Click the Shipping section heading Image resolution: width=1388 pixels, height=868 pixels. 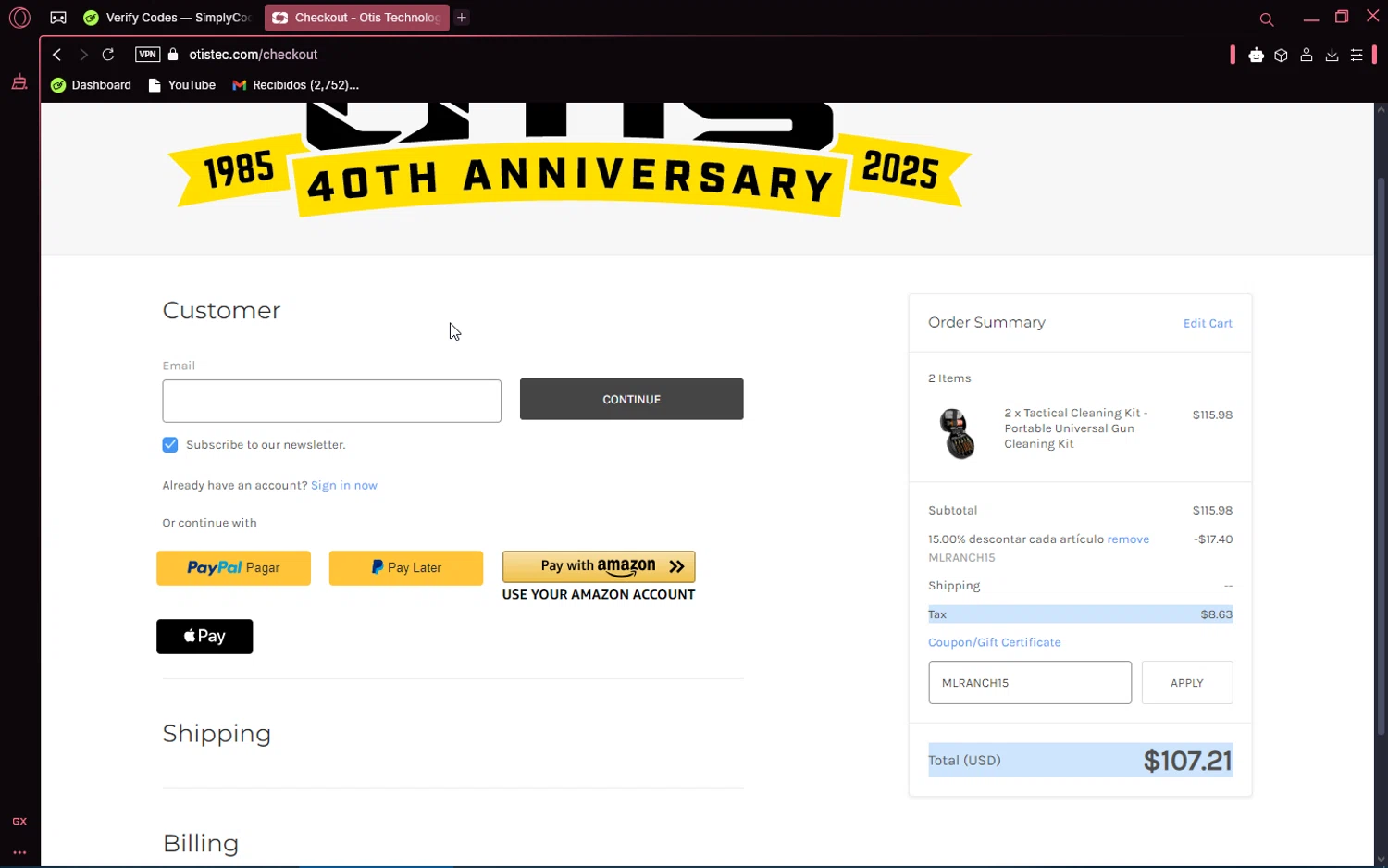(217, 734)
